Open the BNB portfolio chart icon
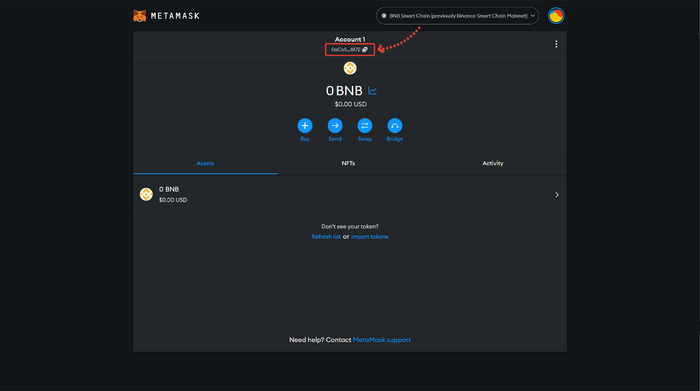The height and width of the screenshot is (391, 700). pyautogui.click(x=372, y=91)
